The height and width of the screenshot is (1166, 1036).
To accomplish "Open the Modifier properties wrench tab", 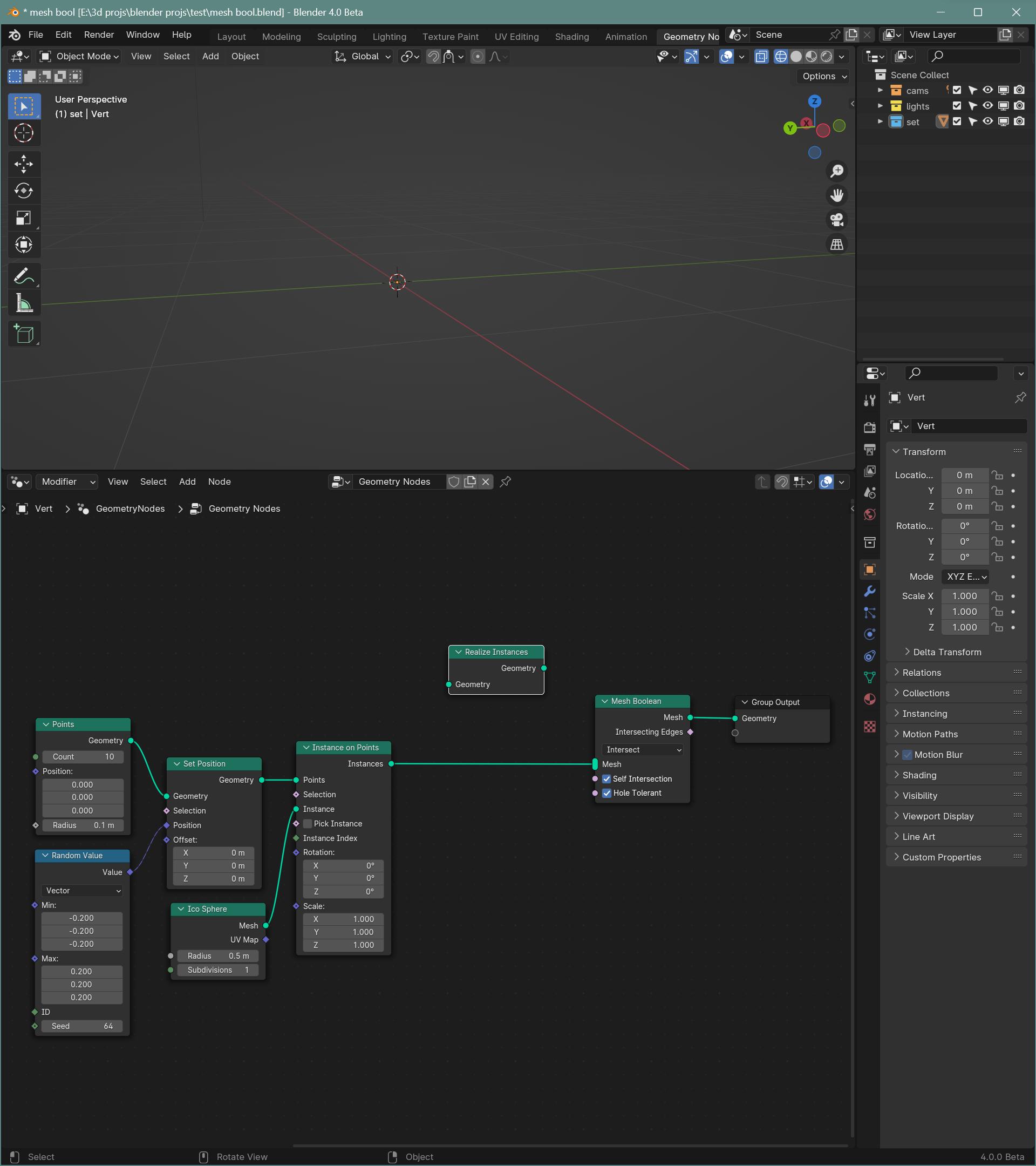I will [869, 591].
